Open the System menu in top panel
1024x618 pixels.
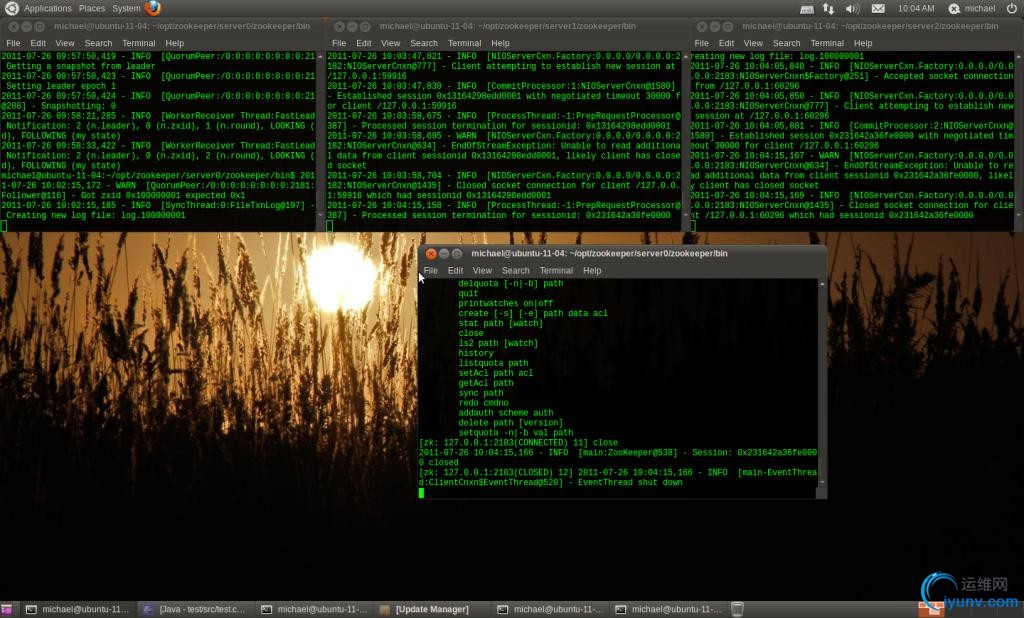(126, 8)
